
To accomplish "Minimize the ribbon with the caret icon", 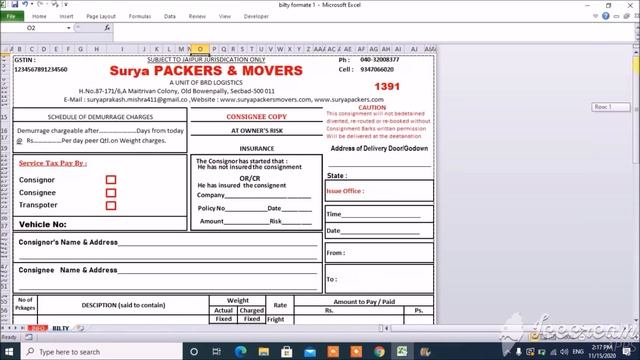I will (596, 16).
